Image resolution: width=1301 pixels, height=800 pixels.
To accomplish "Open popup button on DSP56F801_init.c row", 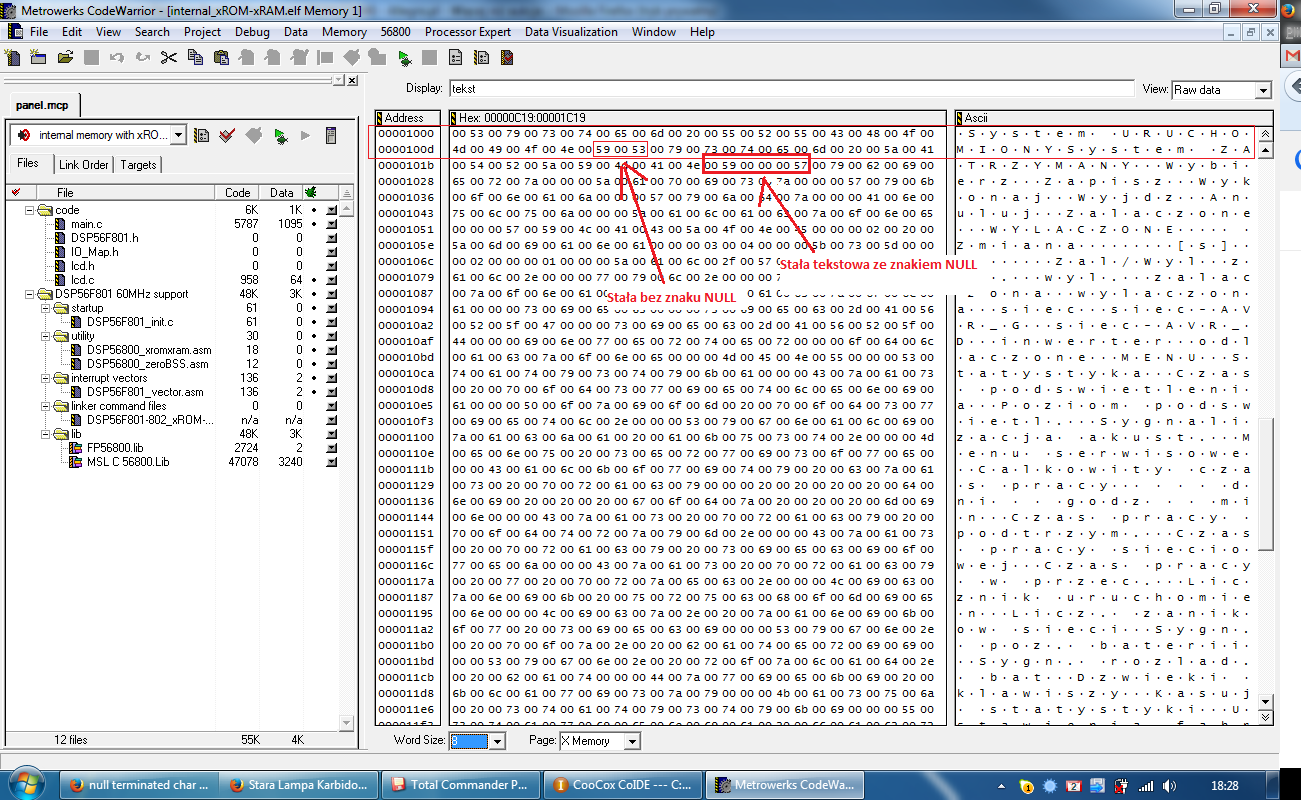I will 331,322.
